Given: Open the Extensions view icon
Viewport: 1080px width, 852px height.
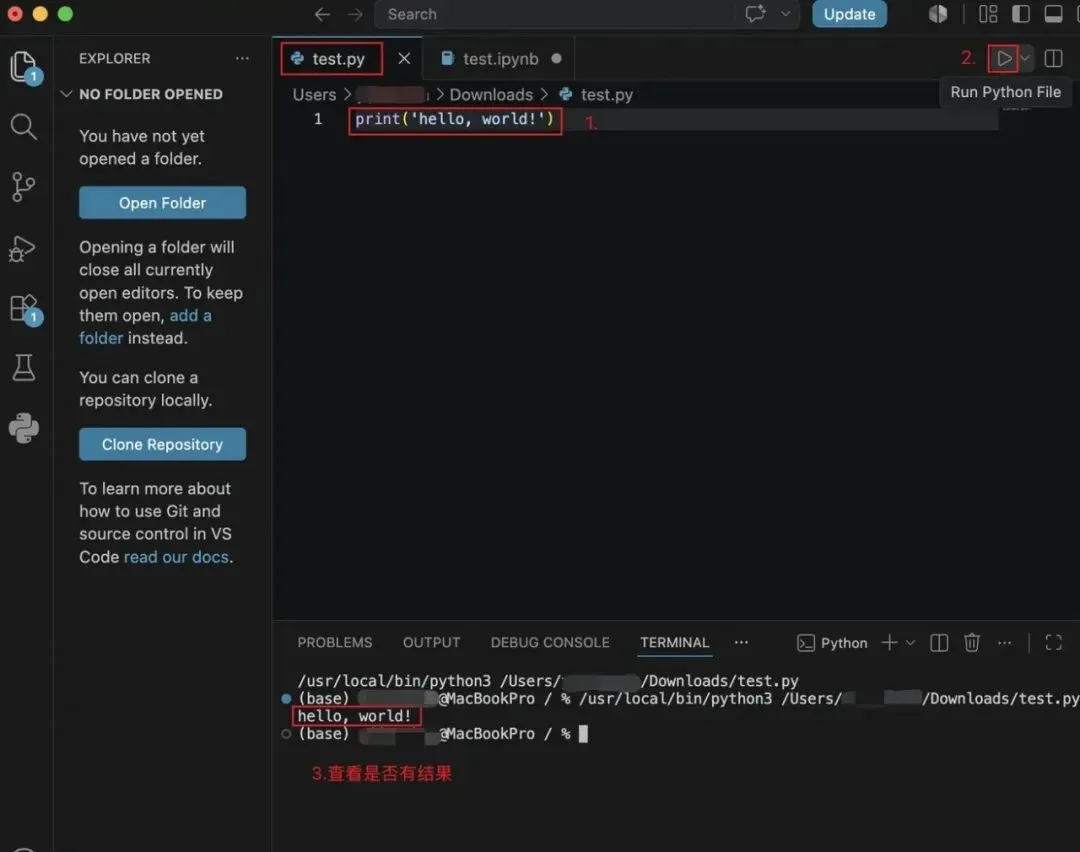Looking at the screenshot, I should (25, 309).
